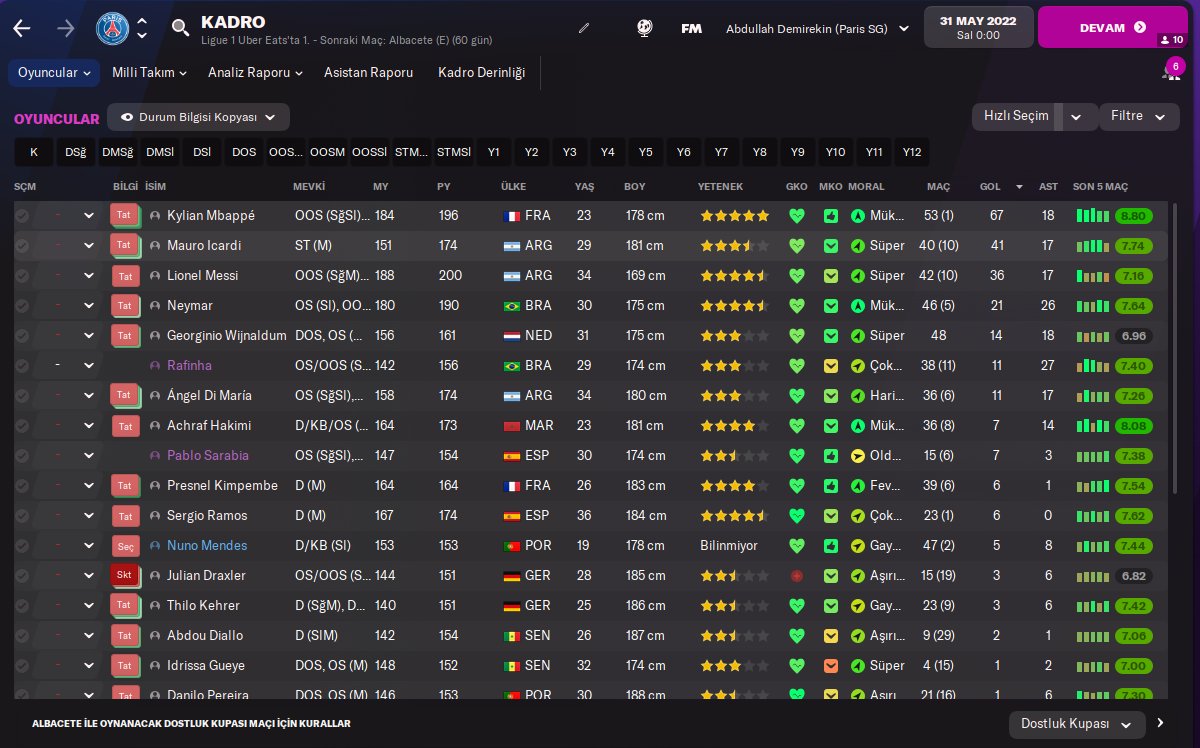The height and width of the screenshot is (748, 1200).
Task: Open the Analiz Raporu menu
Action: click(255, 73)
